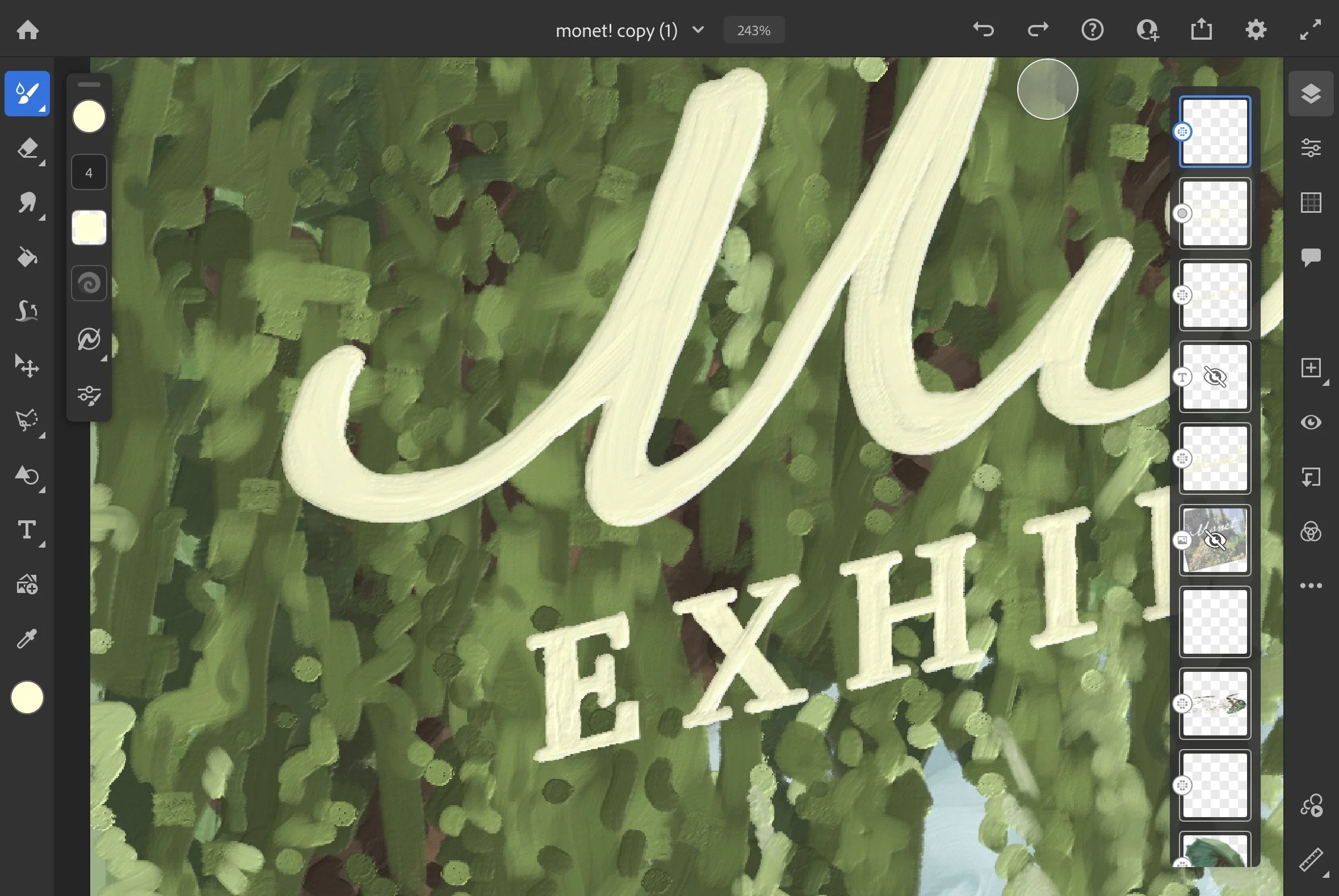Toggle selected layer visibility eye in right bar
The height and width of the screenshot is (896, 1339).
pos(1311,422)
